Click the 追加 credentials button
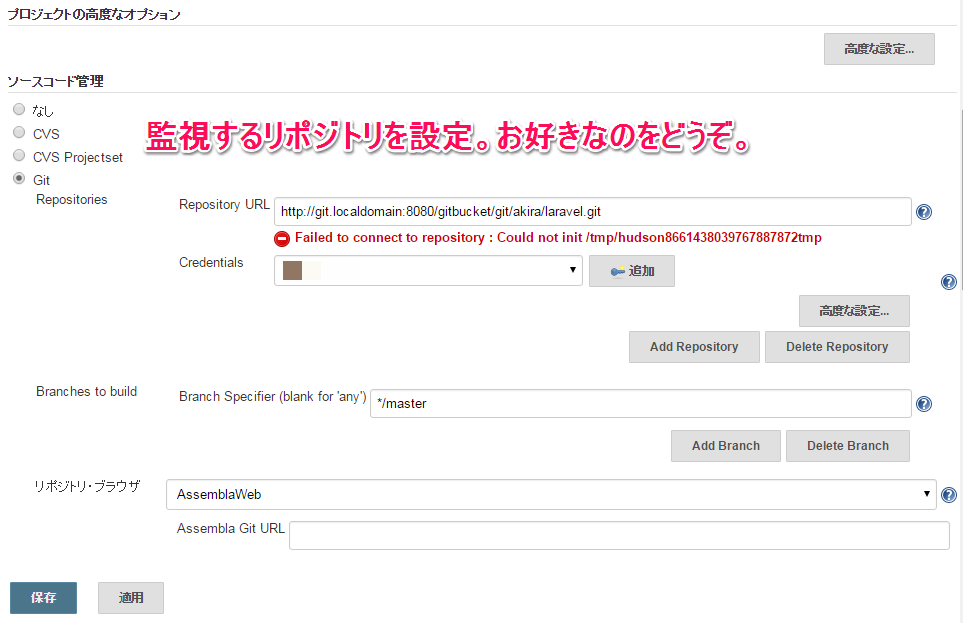The height and width of the screenshot is (623, 963). [x=631, y=271]
